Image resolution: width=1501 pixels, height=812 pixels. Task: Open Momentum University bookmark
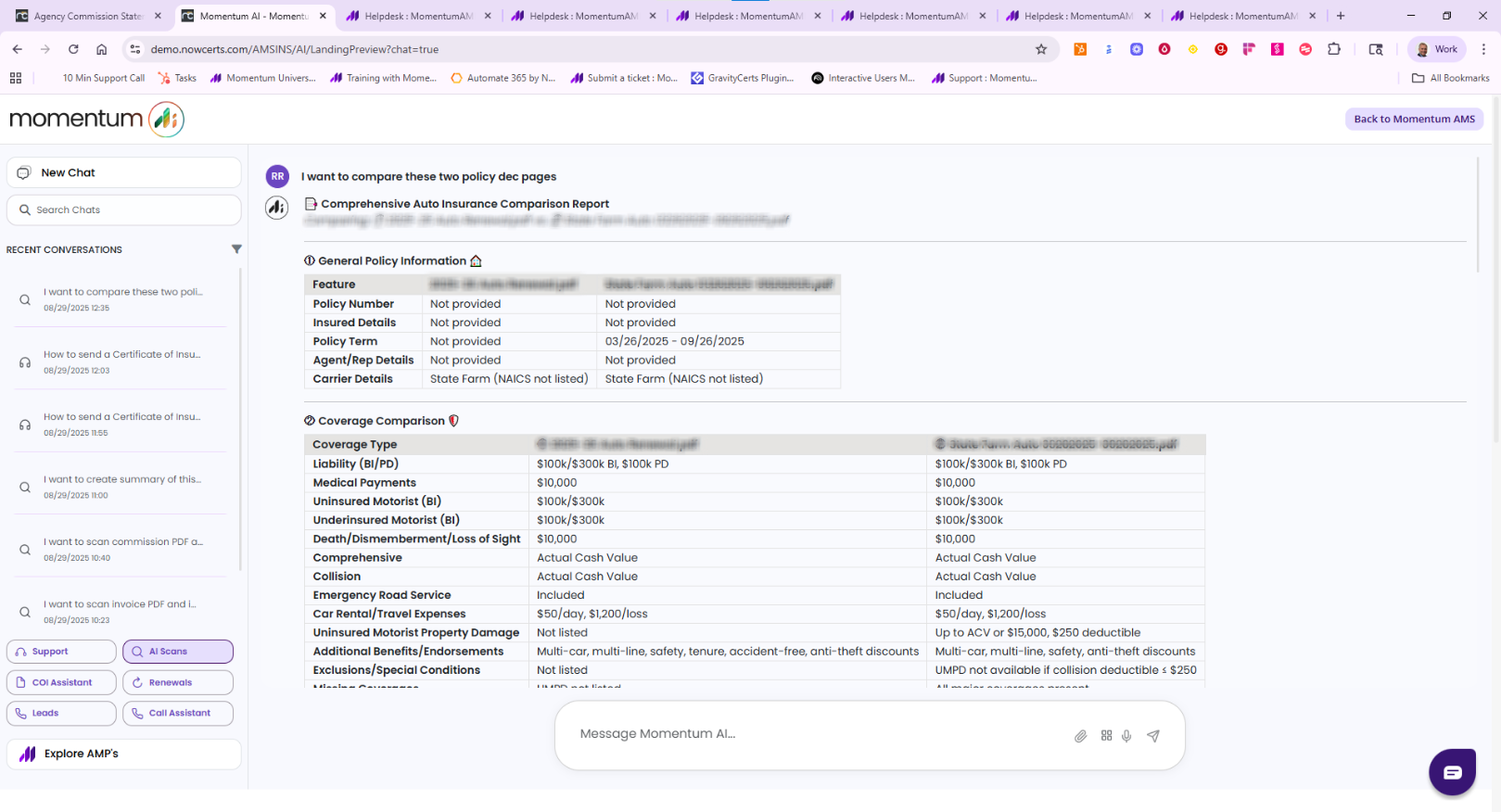262,78
